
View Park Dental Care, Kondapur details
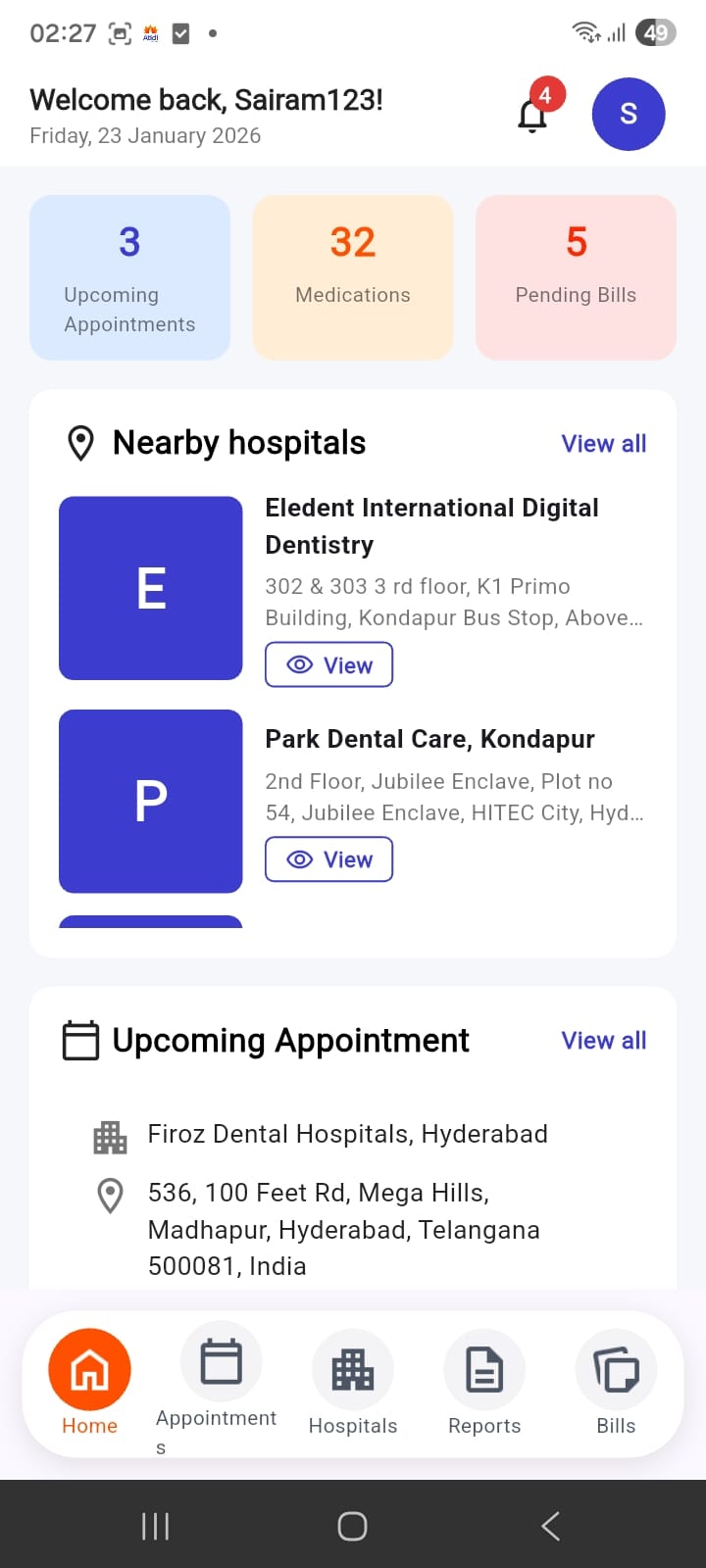point(328,859)
